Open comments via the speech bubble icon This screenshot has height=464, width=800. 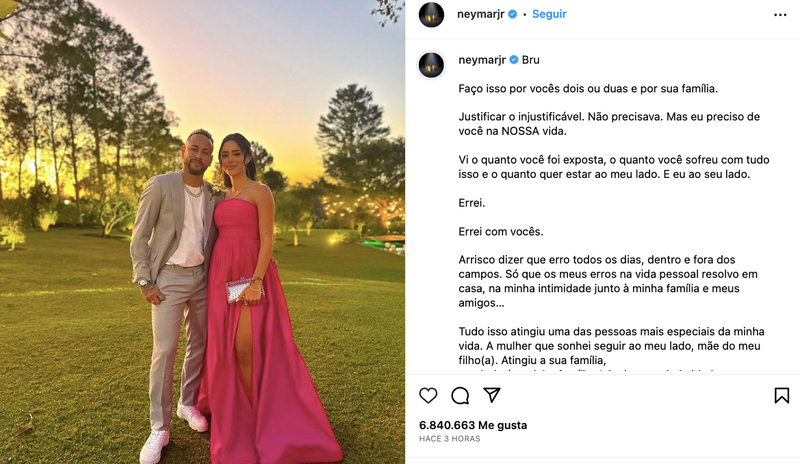(460, 396)
